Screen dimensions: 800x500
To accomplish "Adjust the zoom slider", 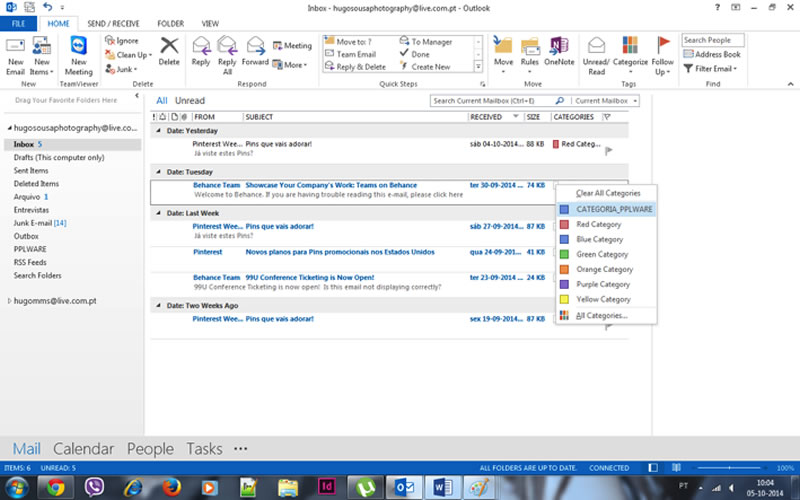I will point(730,468).
